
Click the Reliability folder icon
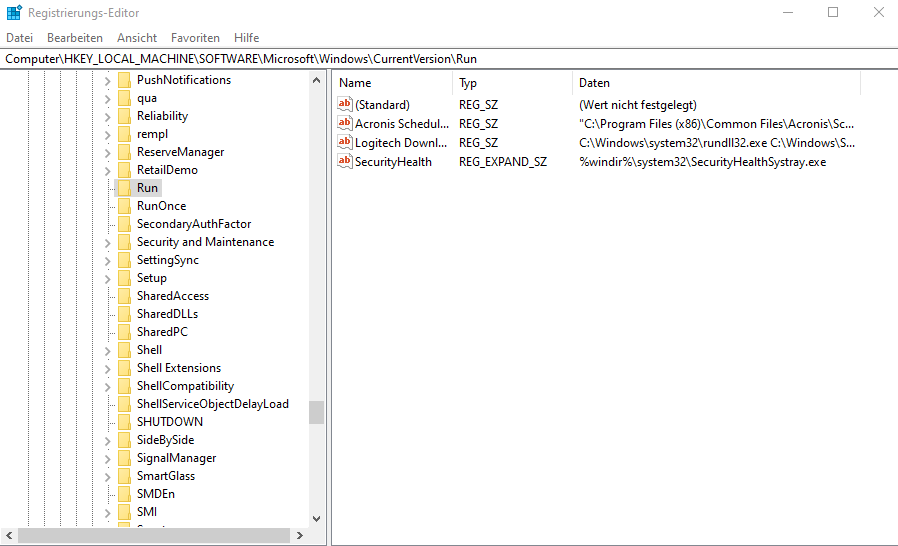tap(124, 116)
